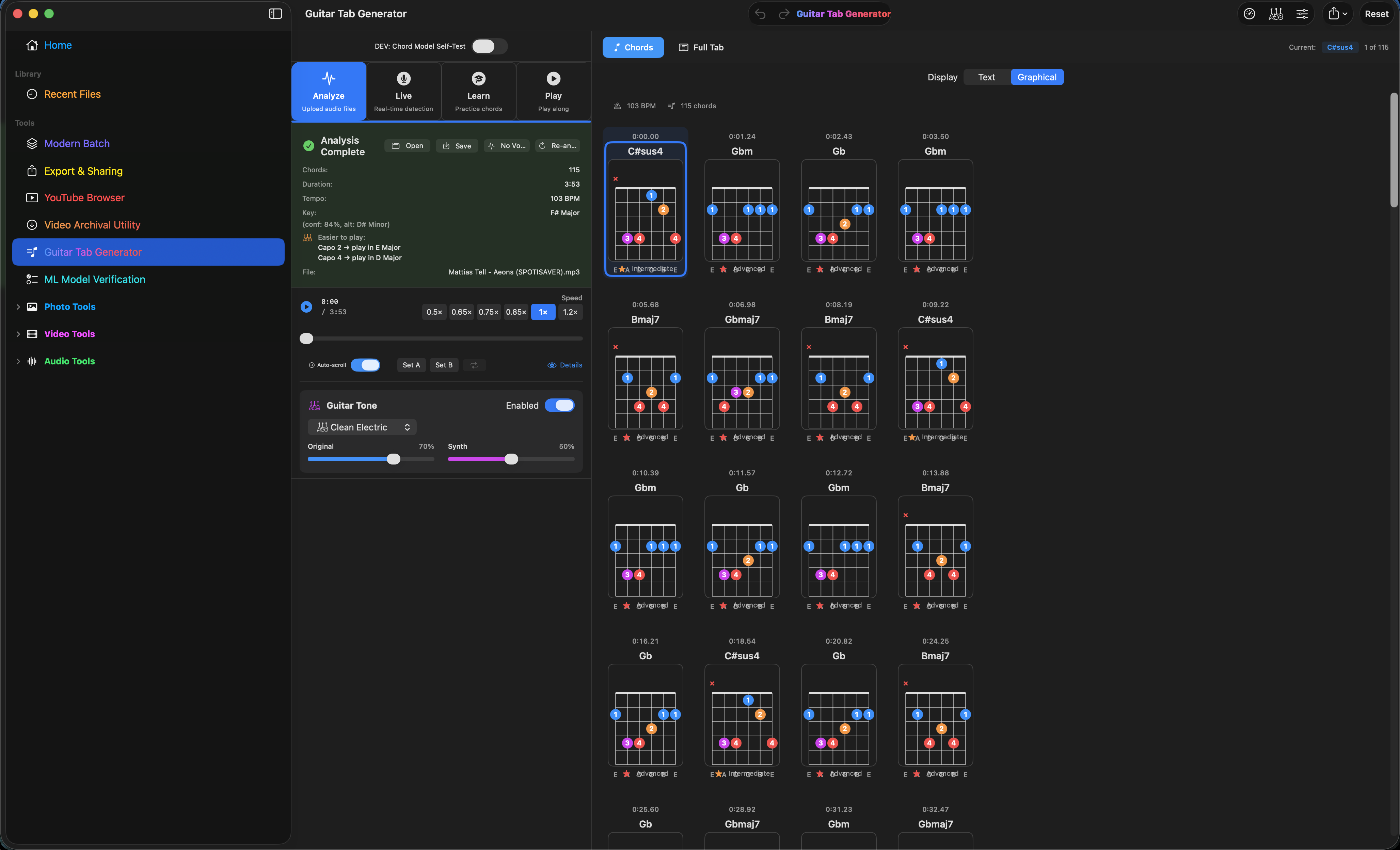Switch Display mode to Text

[x=986, y=77]
